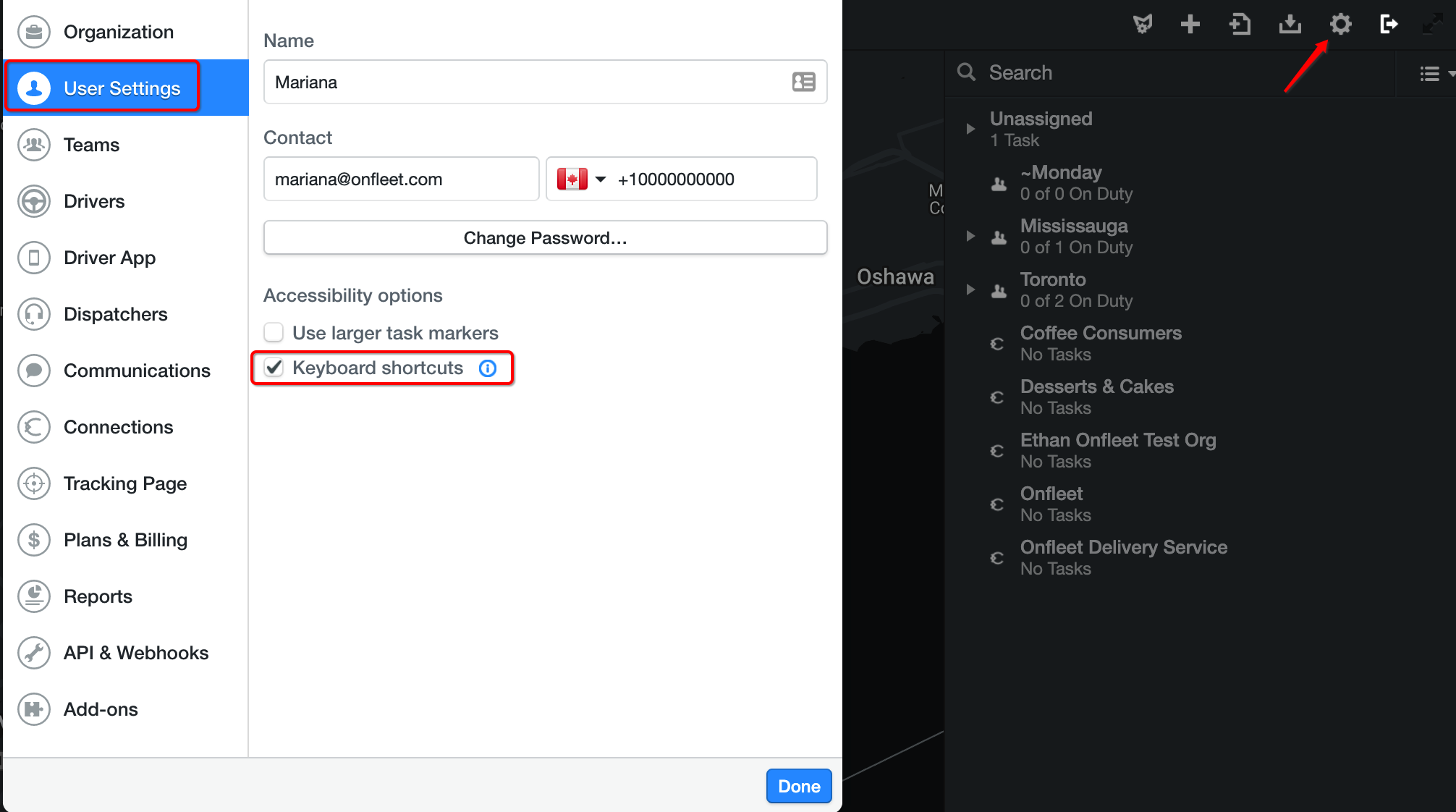Switch to the Teams settings section
This screenshot has height=812, width=1456.
(x=91, y=145)
